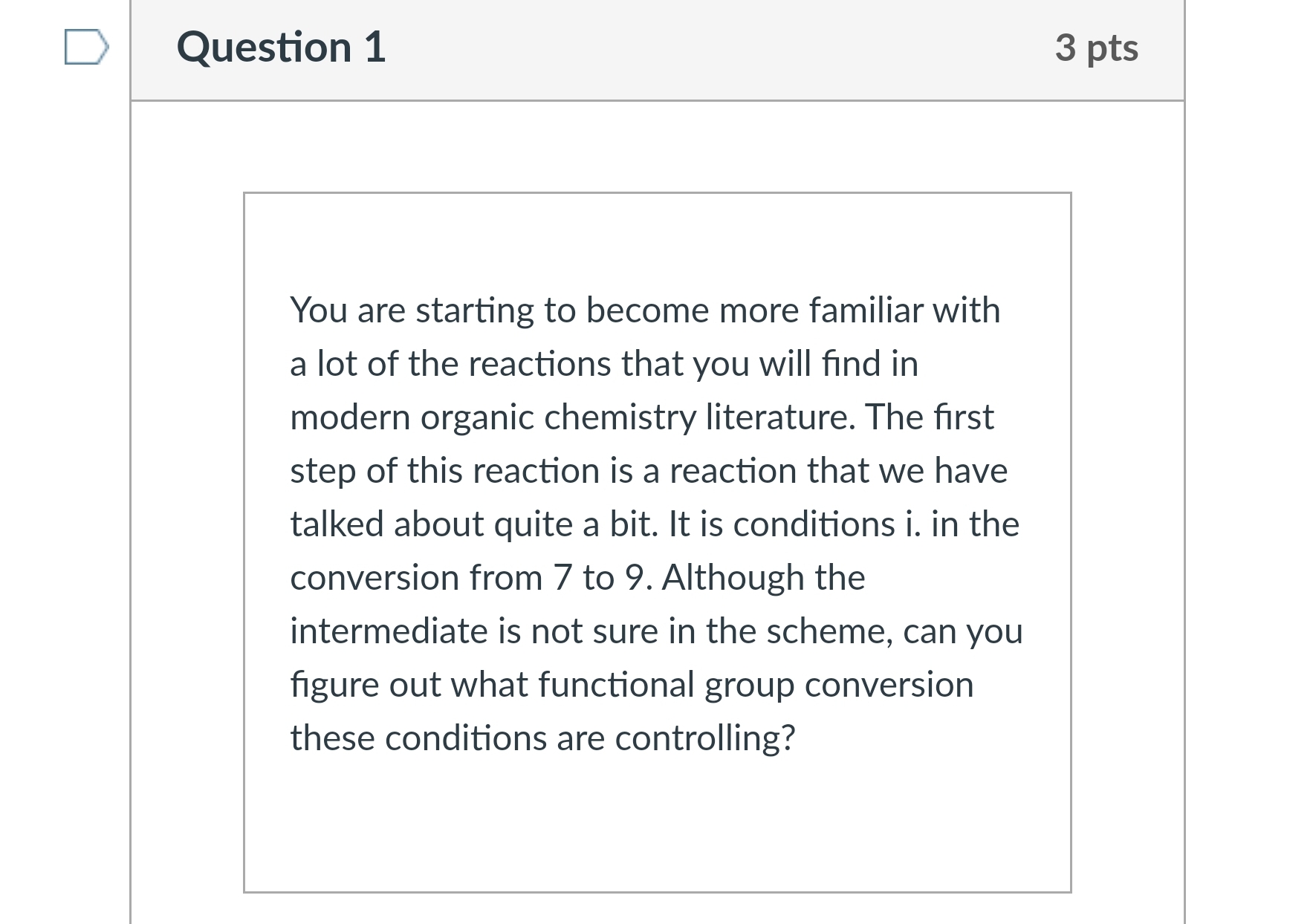Click the number 7 in the question text
This screenshot has width=1313, height=924.
[x=563, y=578]
